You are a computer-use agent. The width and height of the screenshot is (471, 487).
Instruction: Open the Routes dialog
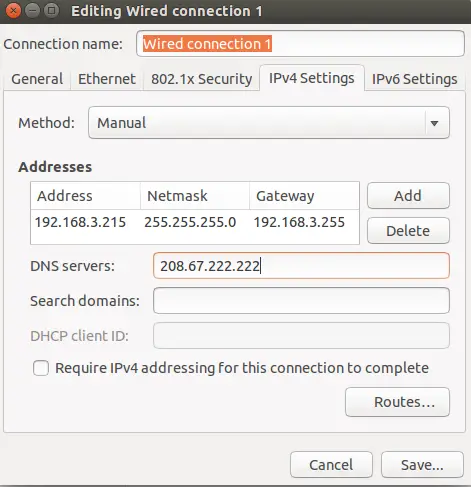pyautogui.click(x=397, y=402)
